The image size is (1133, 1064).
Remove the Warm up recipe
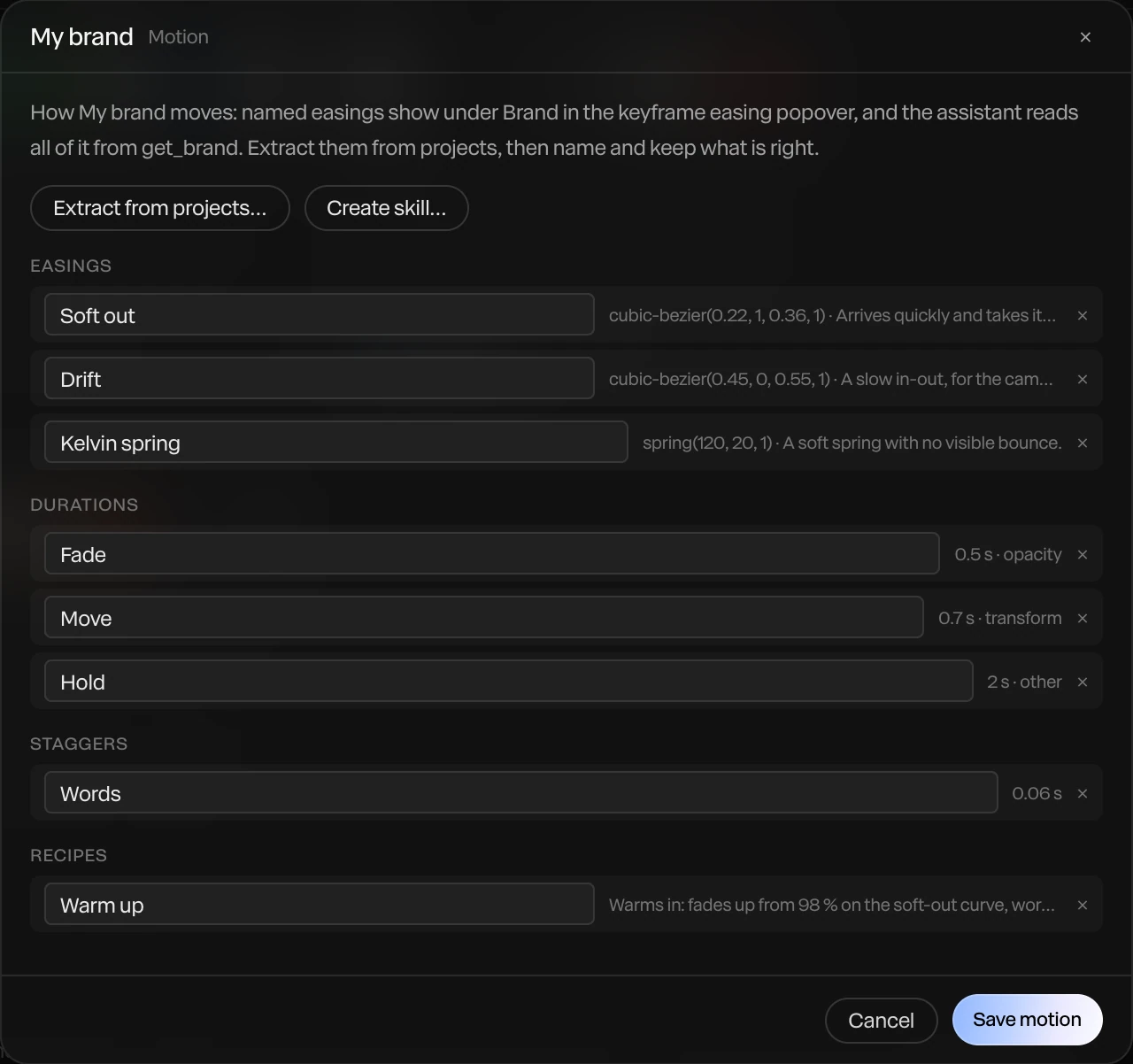tap(1082, 905)
